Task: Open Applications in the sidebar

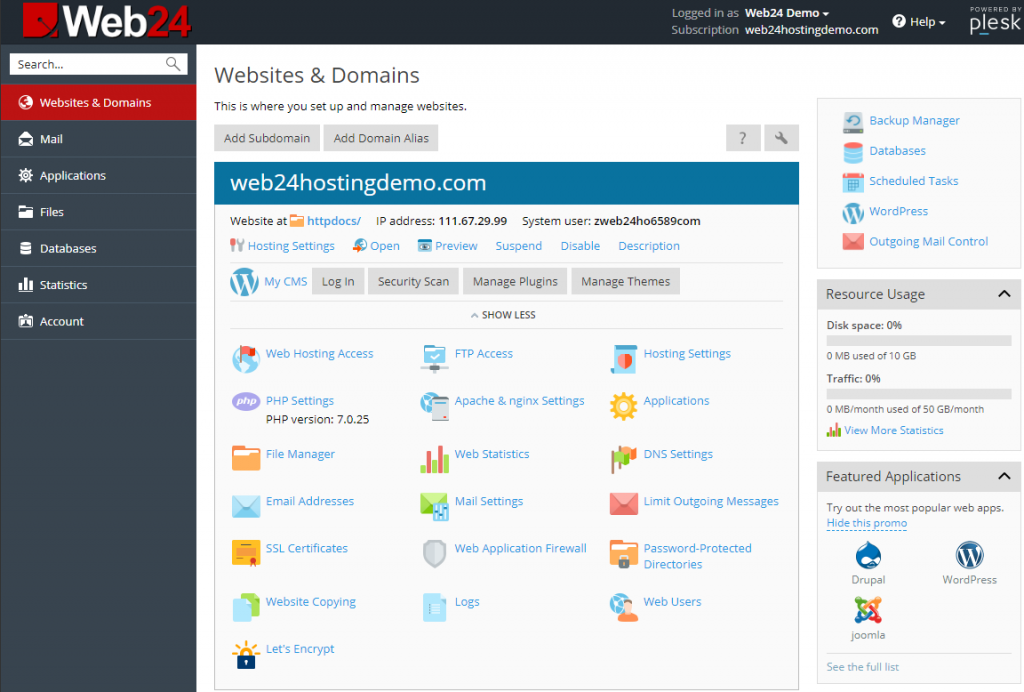Action: pos(99,176)
